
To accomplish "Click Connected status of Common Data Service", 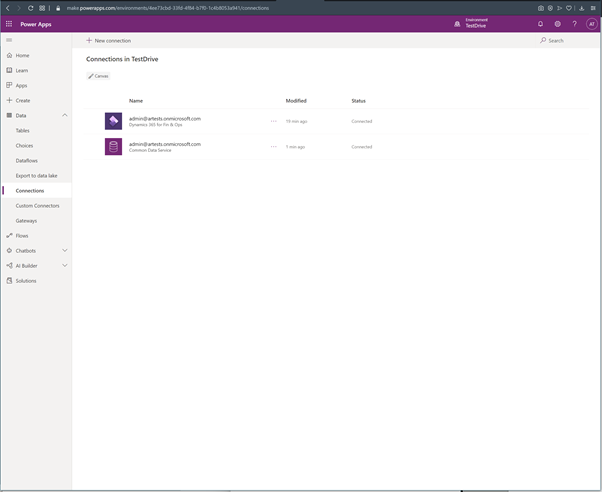I will [362, 147].
